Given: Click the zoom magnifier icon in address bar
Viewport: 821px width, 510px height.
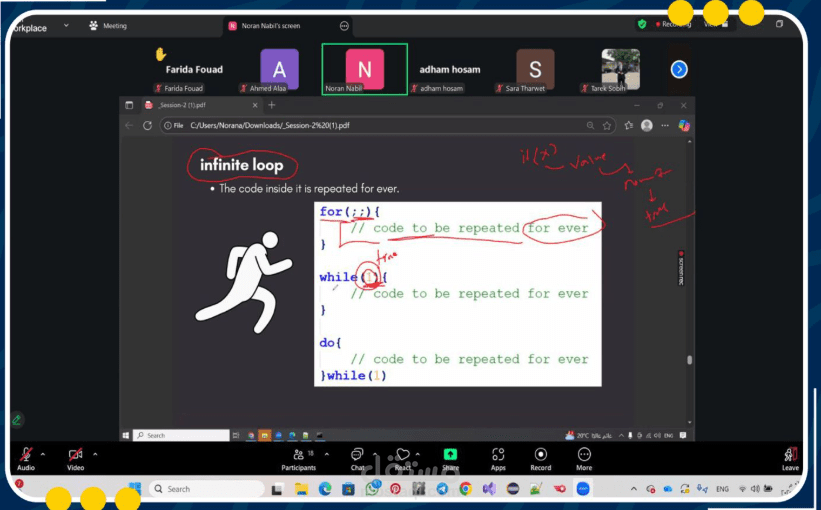Looking at the screenshot, I should pyautogui.click(x=591, y=126).
